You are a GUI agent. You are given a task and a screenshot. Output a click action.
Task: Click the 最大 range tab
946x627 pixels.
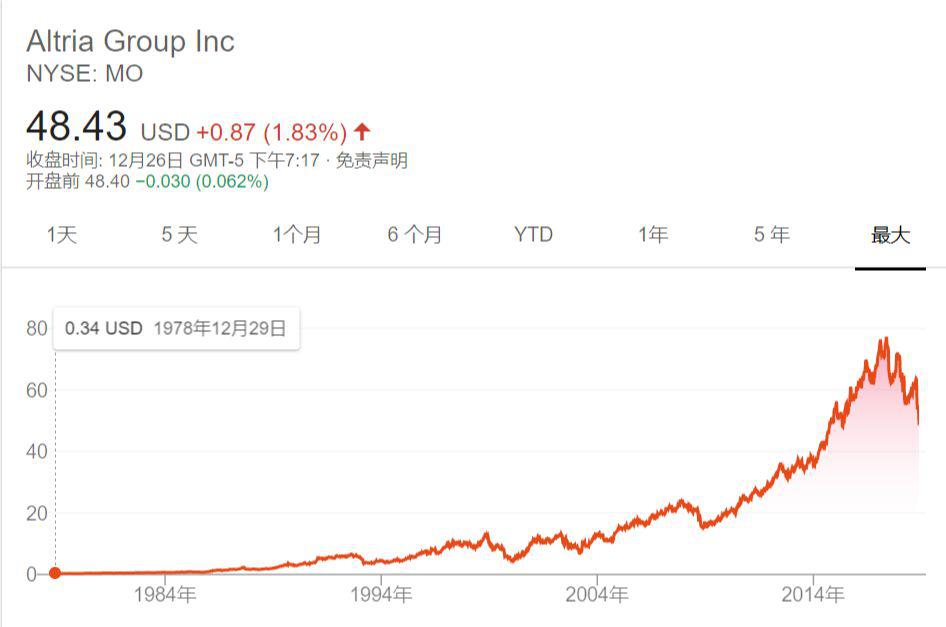[890, 235]
